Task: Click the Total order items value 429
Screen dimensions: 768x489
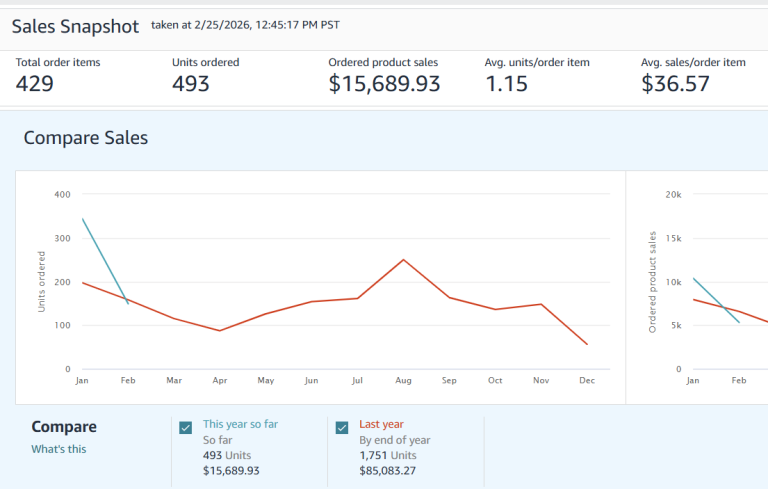Action: (x=35, y=84)
